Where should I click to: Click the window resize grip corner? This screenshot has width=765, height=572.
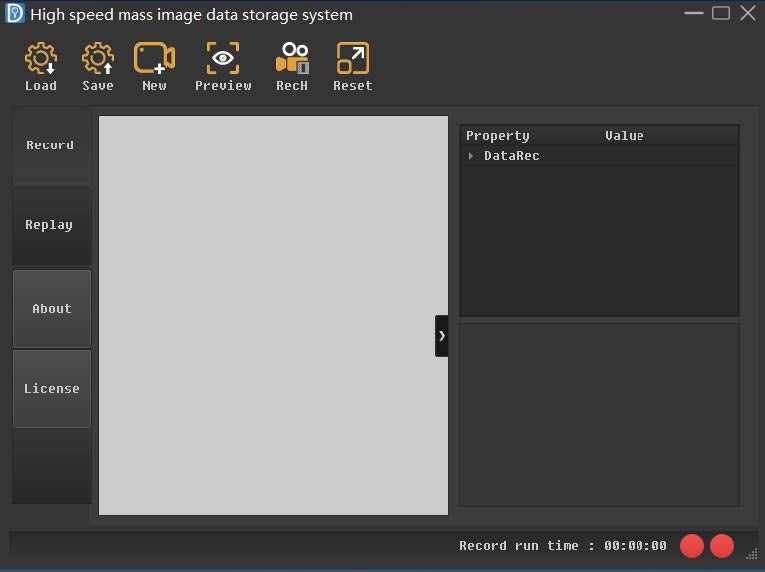coord(752,553)
